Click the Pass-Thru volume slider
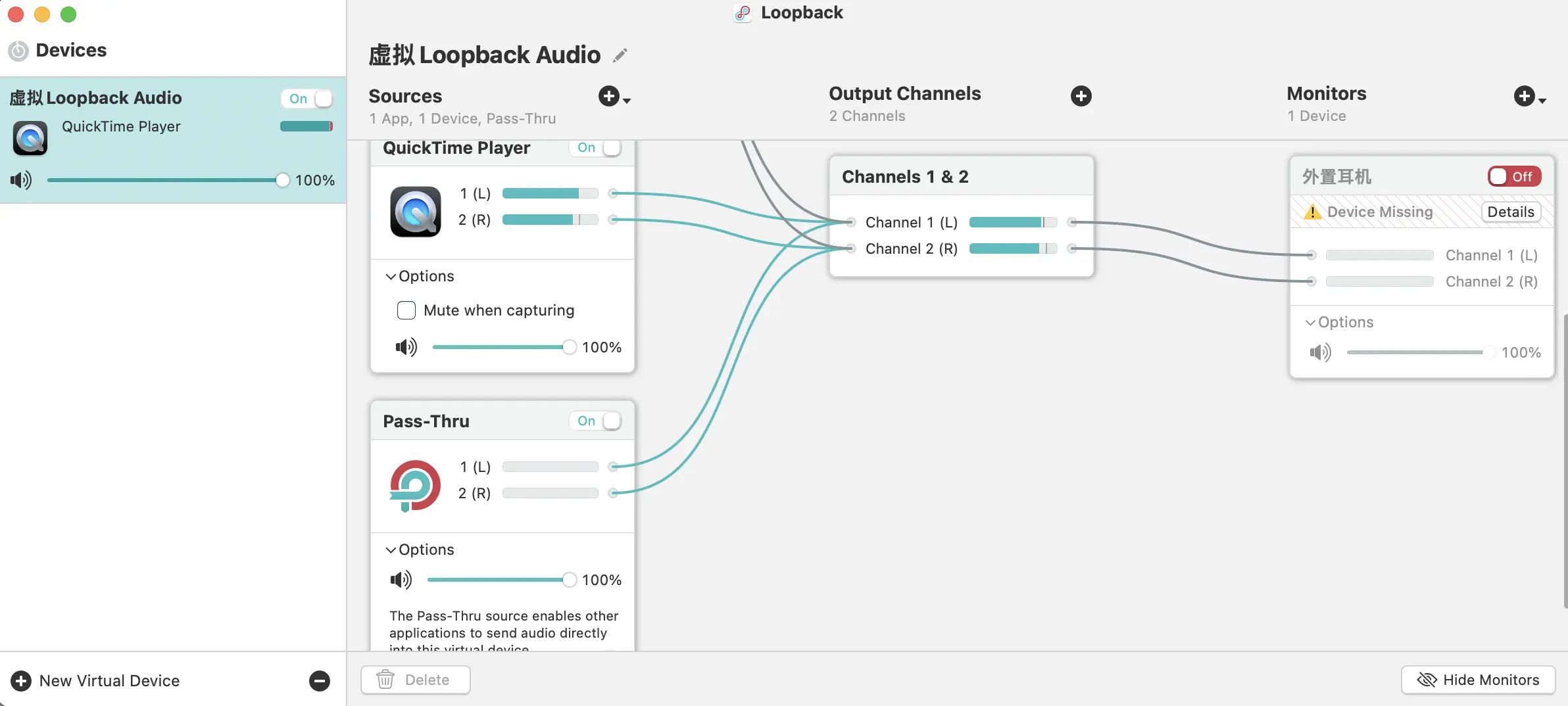This screenshot has height=706, width=1568. (x=497, y=580)
